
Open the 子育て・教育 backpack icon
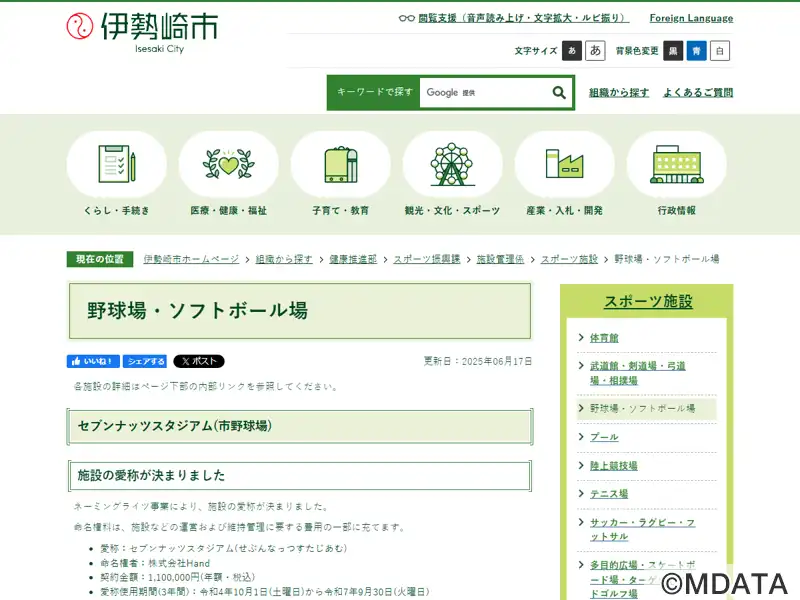(341, 164)
